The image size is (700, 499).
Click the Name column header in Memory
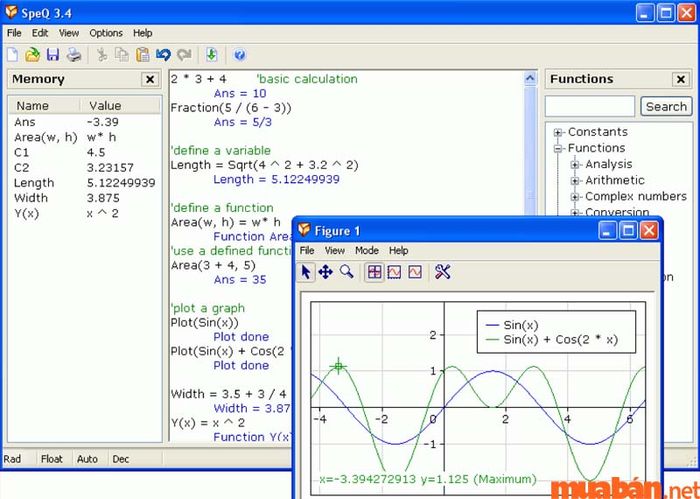45,106
